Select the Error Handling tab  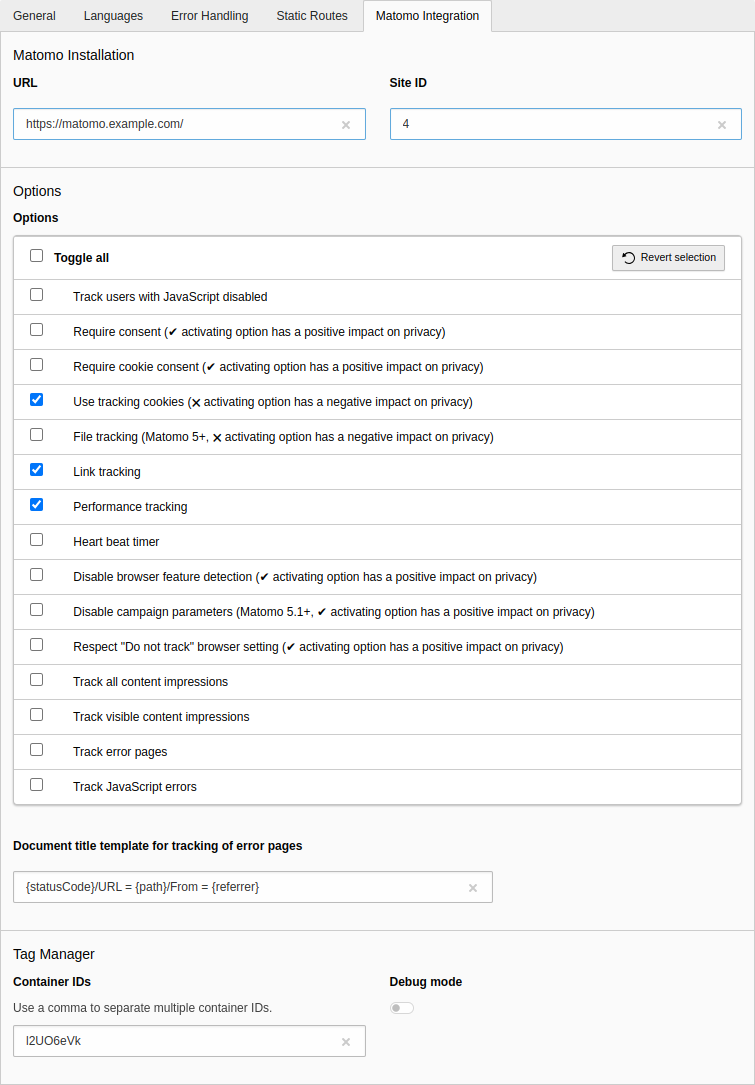click(209, 16)
